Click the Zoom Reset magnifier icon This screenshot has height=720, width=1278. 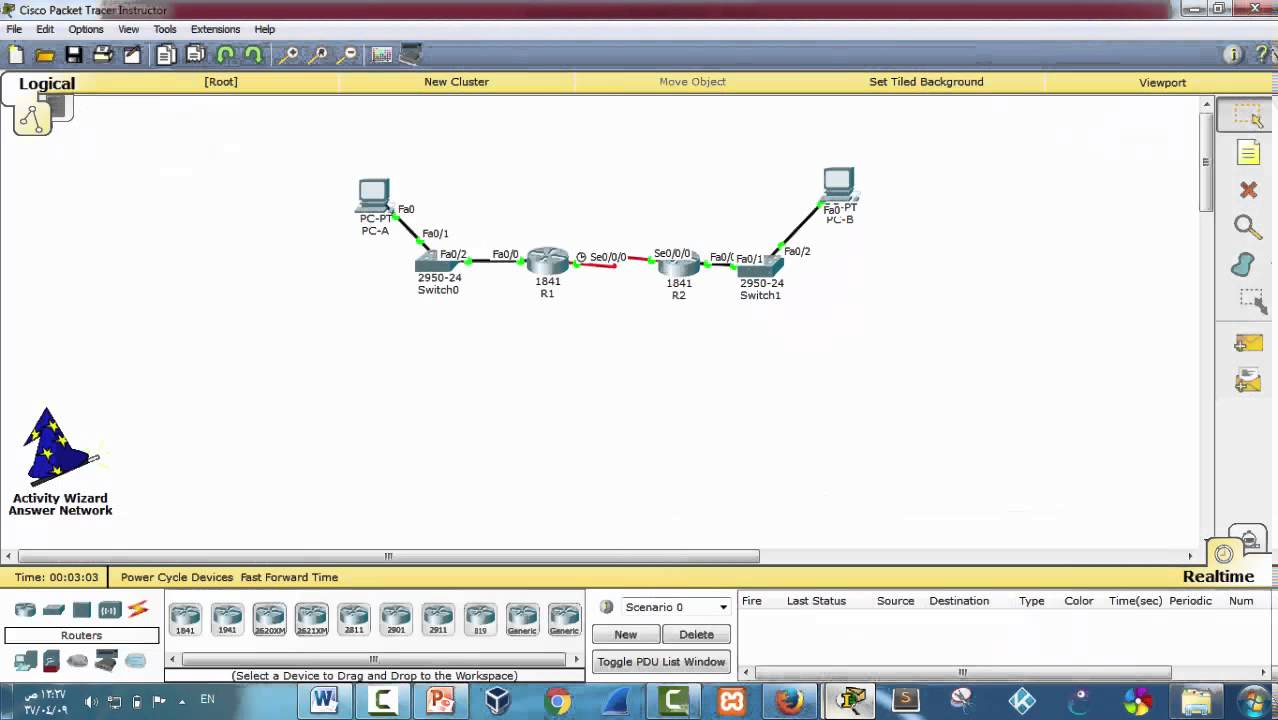tap(319, 55)
